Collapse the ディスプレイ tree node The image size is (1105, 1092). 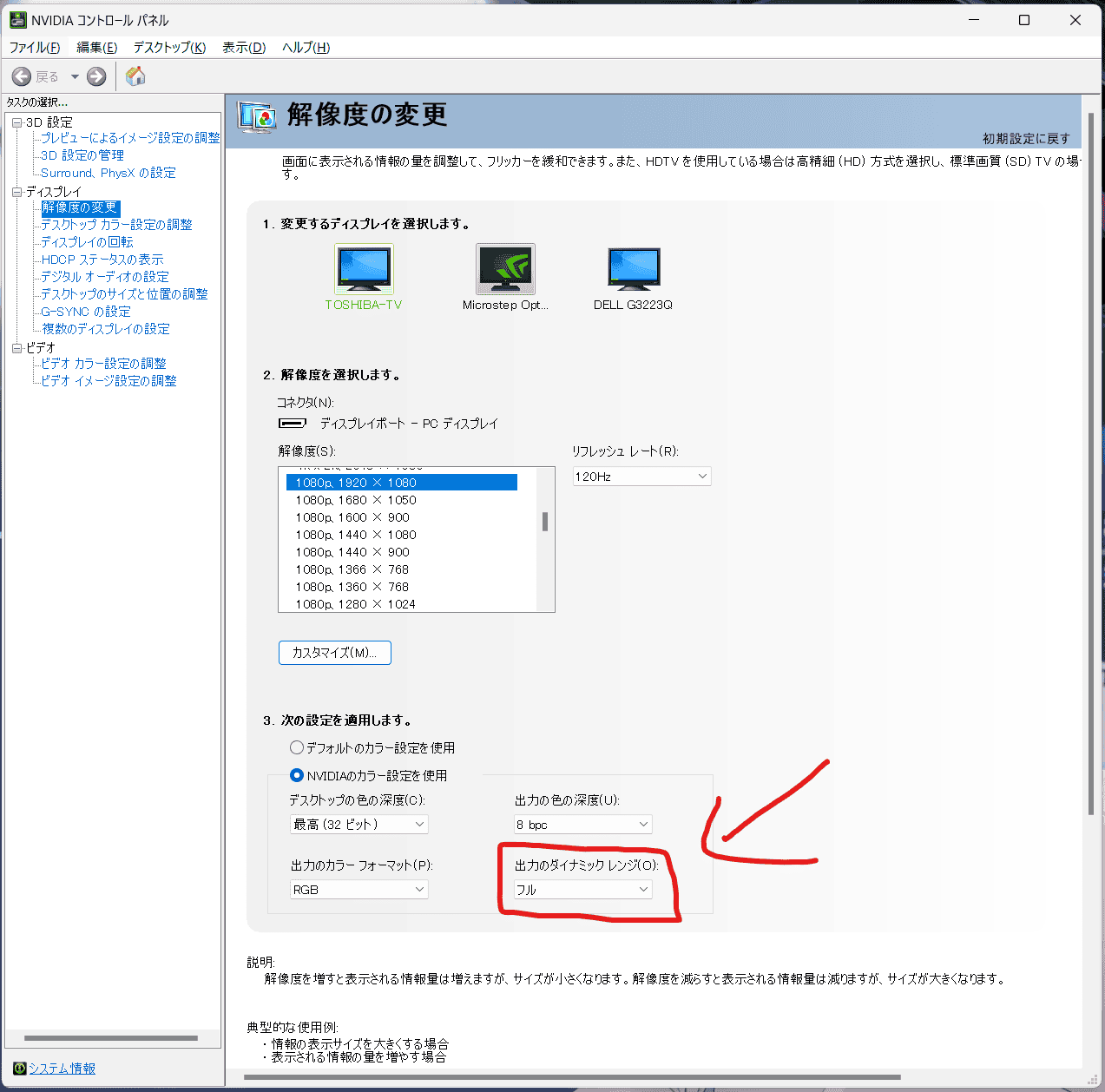(16, 192)
